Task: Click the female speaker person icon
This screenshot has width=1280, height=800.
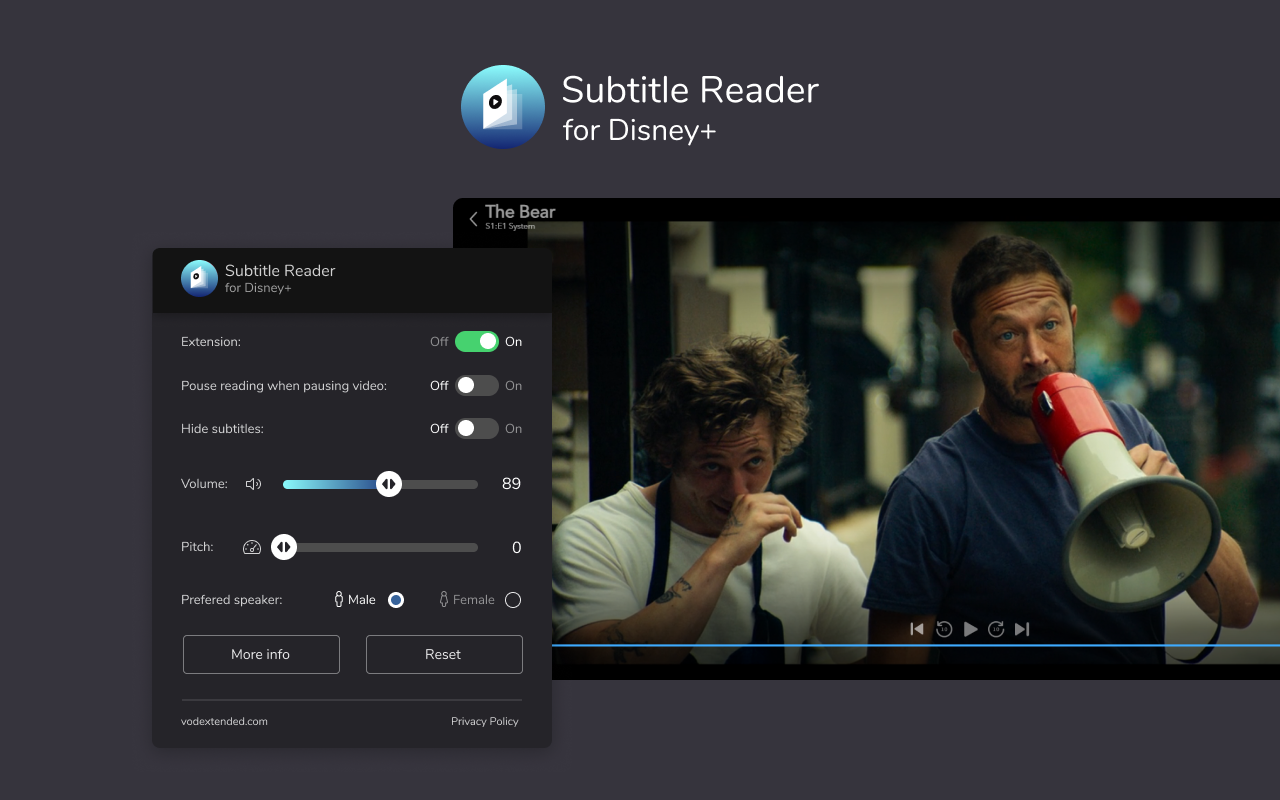Action: tap(444, 599)
